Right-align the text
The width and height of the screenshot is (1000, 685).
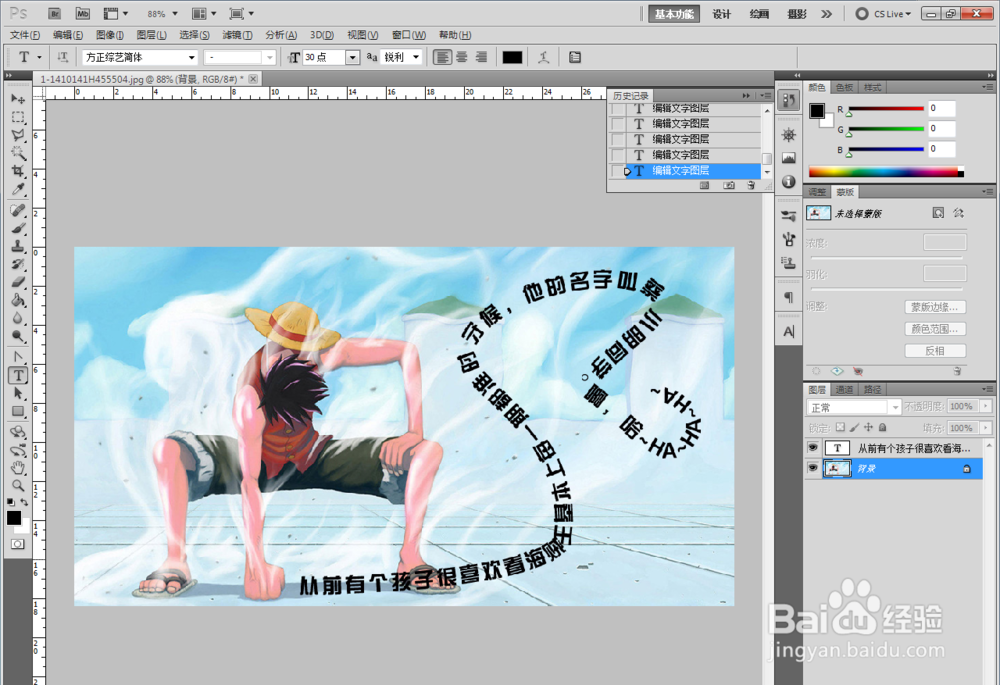(x=481, y=57)
